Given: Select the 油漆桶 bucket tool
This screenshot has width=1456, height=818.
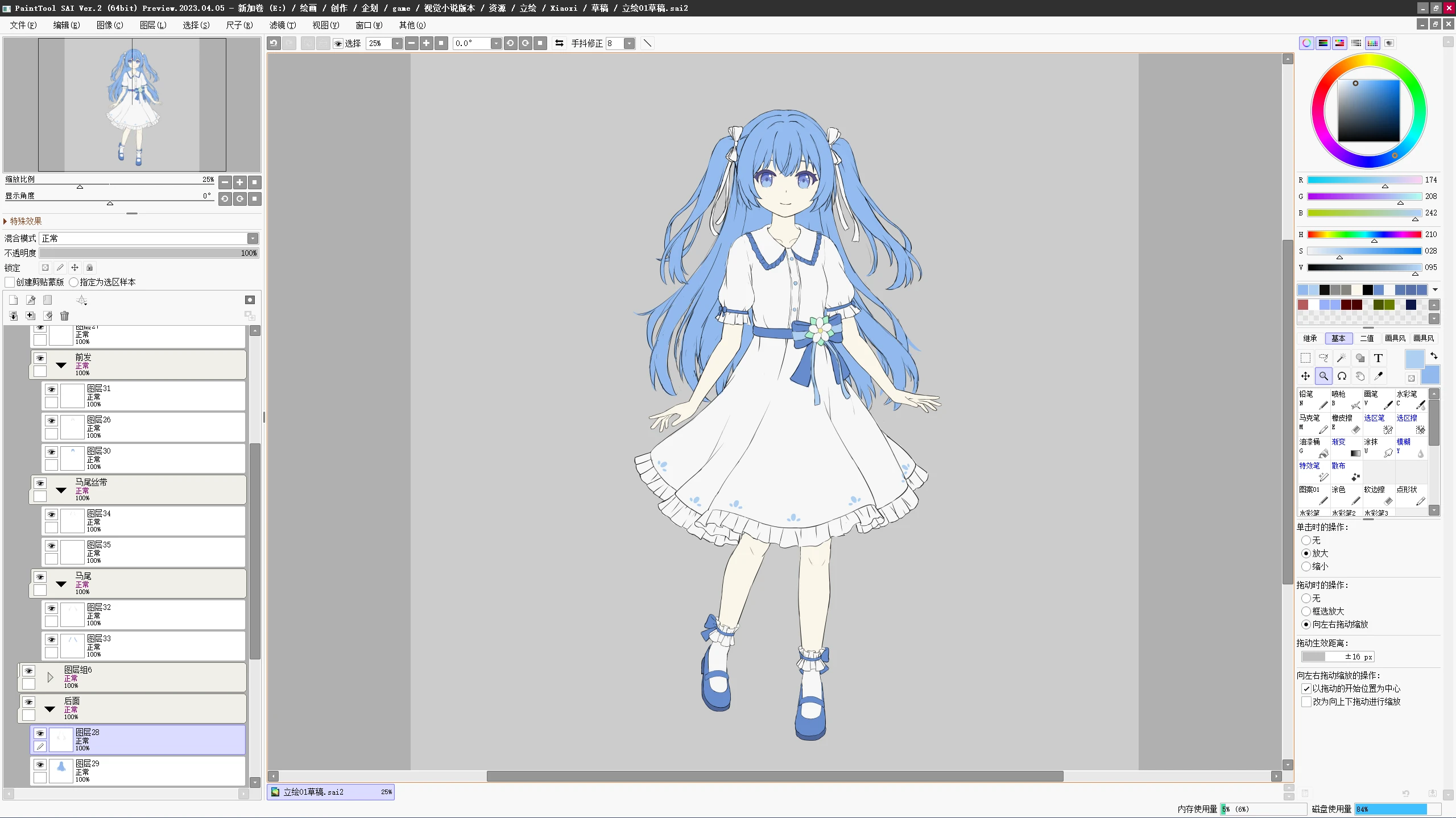Looking at the screenshot, I should pyautogui.click(x=1313, y=448).
